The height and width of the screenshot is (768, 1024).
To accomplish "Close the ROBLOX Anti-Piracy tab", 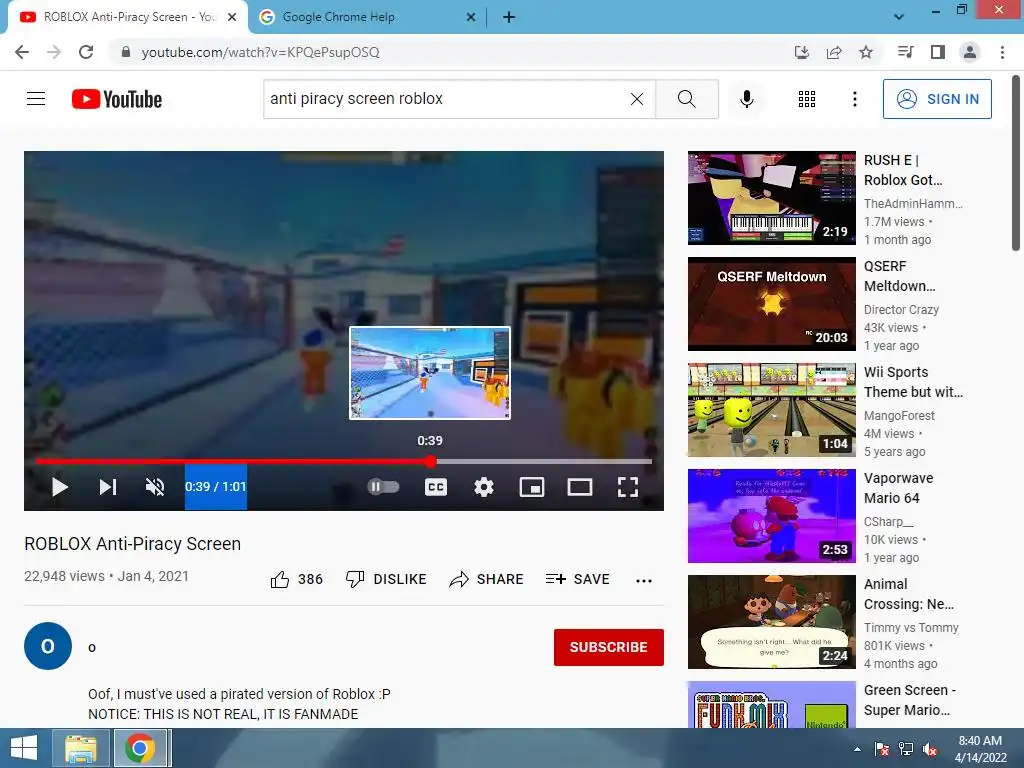I will pos(231,17).
